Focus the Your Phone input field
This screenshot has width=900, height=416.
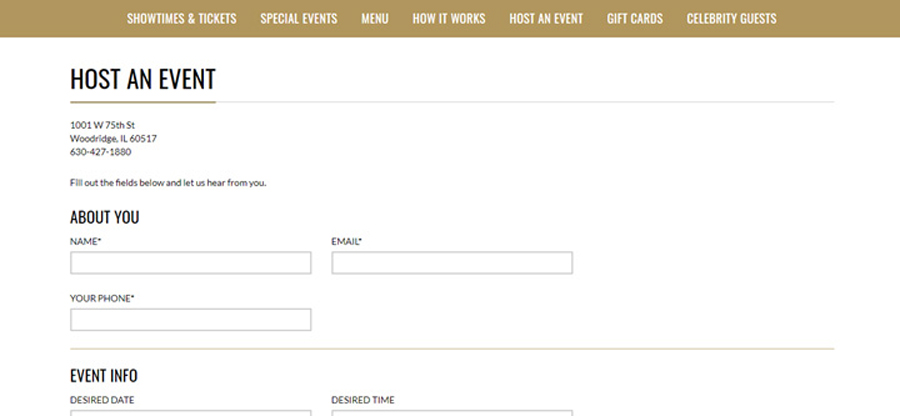(x=191, y=320)
